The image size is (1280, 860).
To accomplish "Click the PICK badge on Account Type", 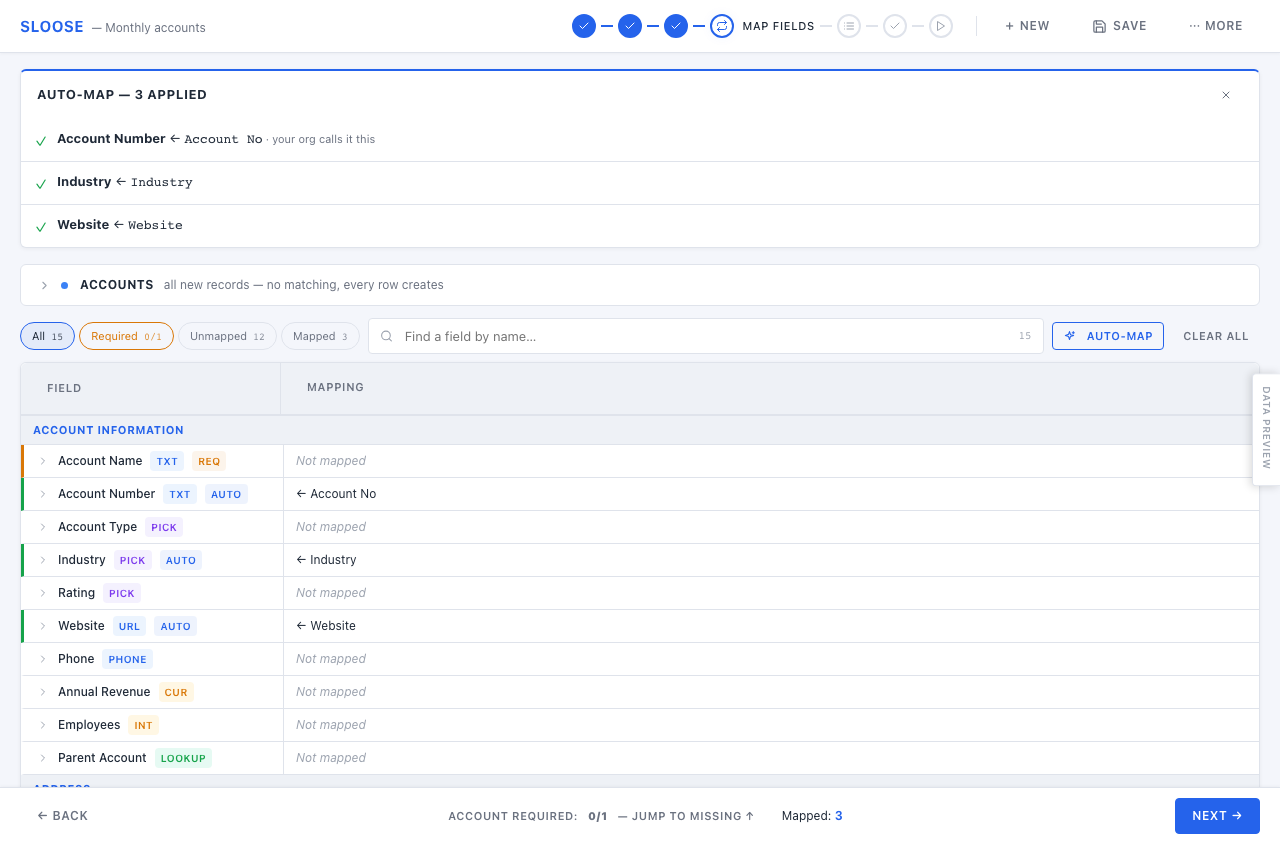I will [164, 527].
